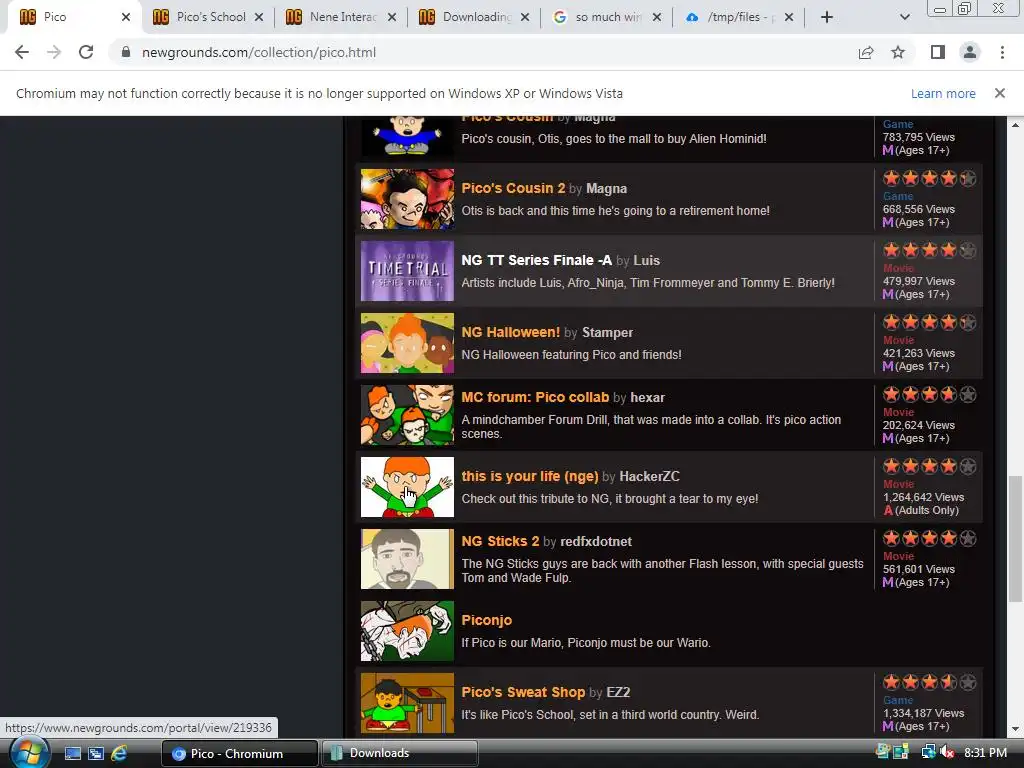The image size is (1024, 768).
Task: Open this is your life (nge)
Action: (x=530, y=476)
